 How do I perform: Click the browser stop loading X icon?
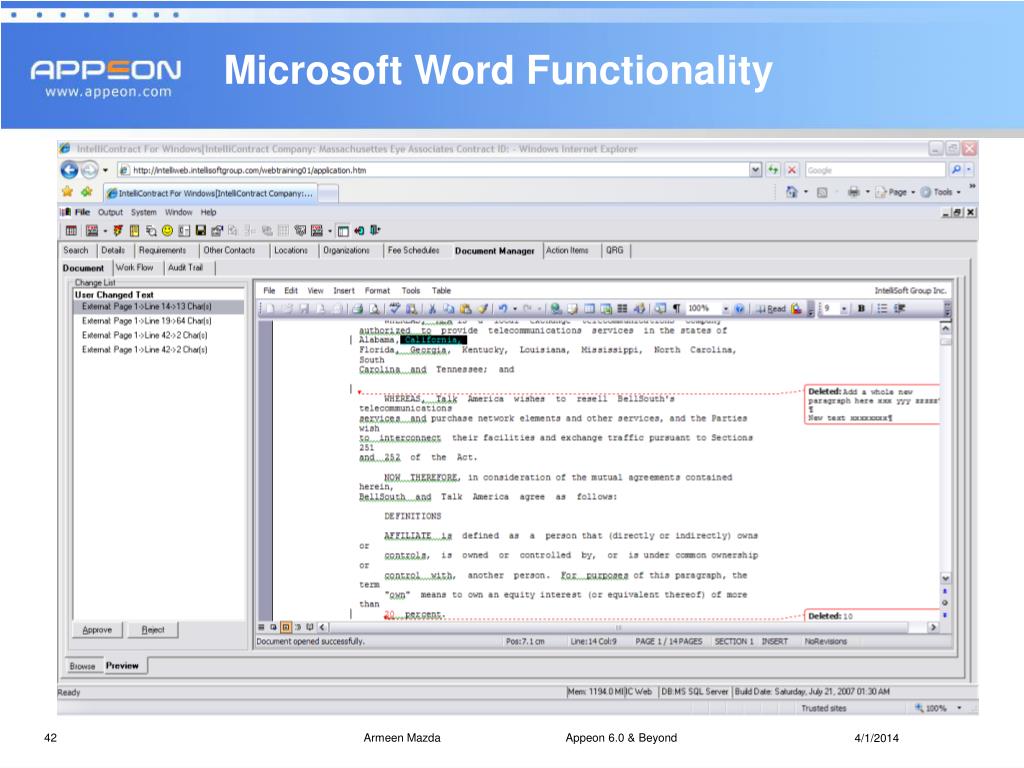click(792, 170)
